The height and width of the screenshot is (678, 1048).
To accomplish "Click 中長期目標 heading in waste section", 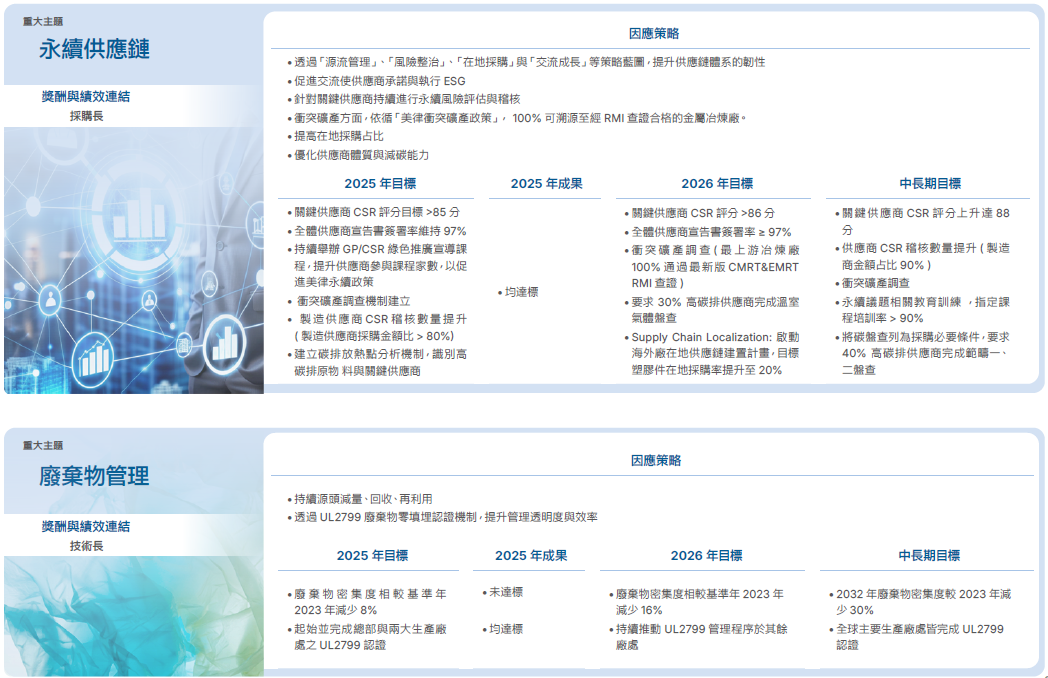I will 929,555.
